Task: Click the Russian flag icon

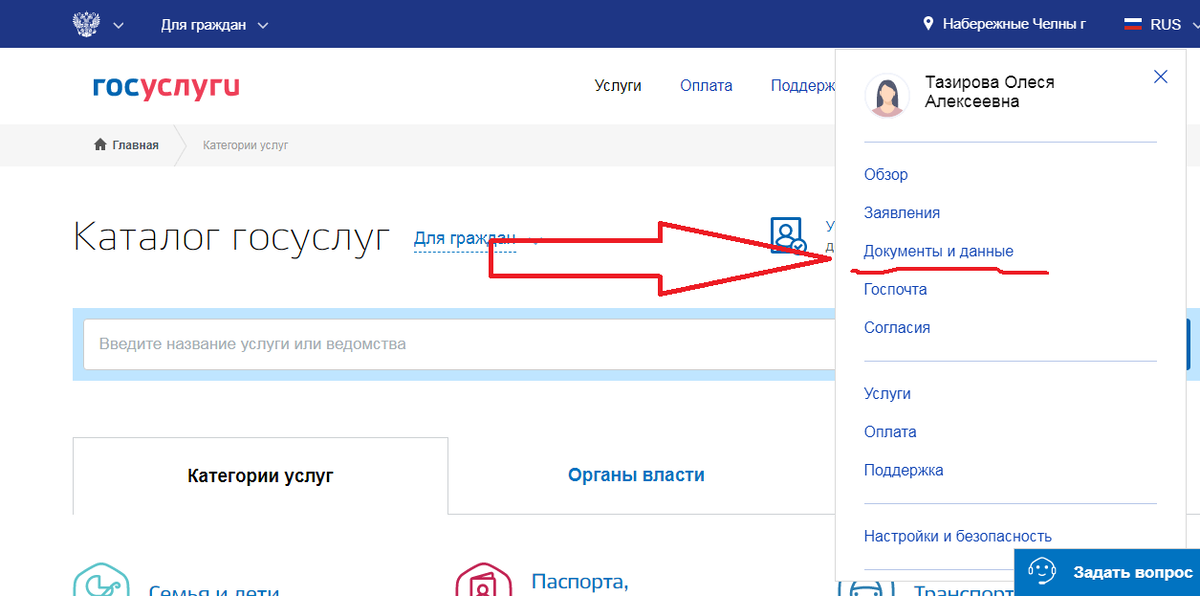Action: click(x=1134, y=24)
